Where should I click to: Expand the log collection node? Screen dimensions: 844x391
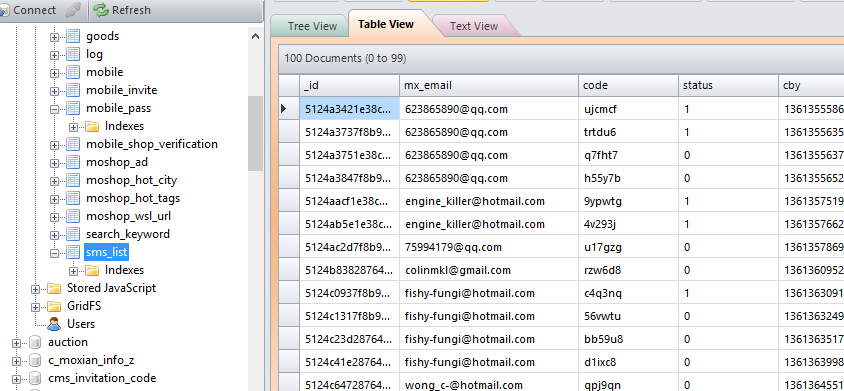pyautogui.click(x=54, y=54)
